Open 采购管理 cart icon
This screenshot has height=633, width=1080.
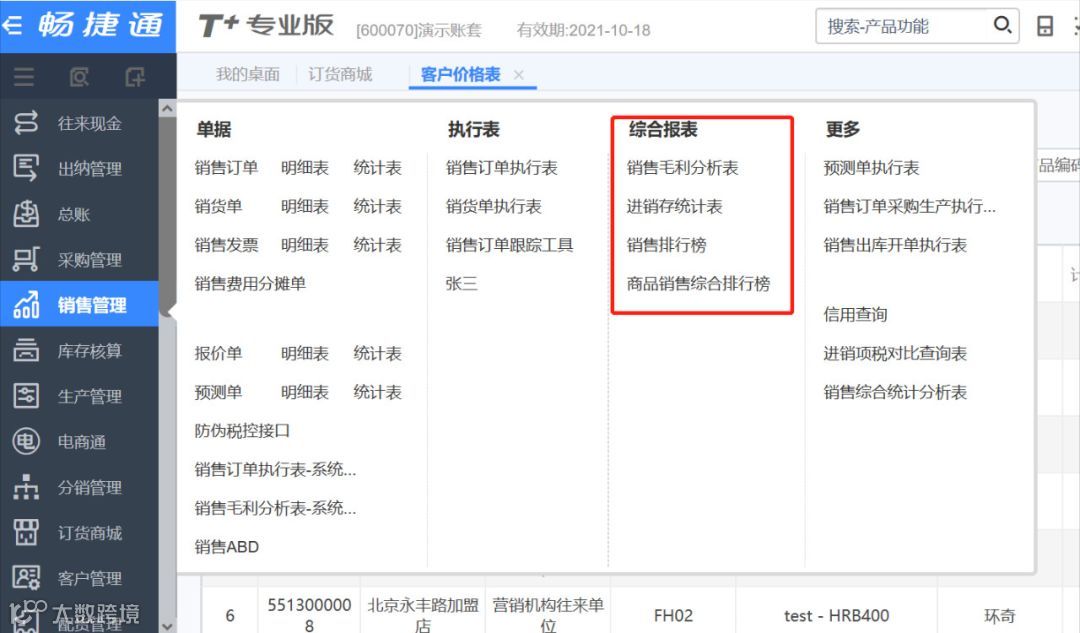[26, 259]
